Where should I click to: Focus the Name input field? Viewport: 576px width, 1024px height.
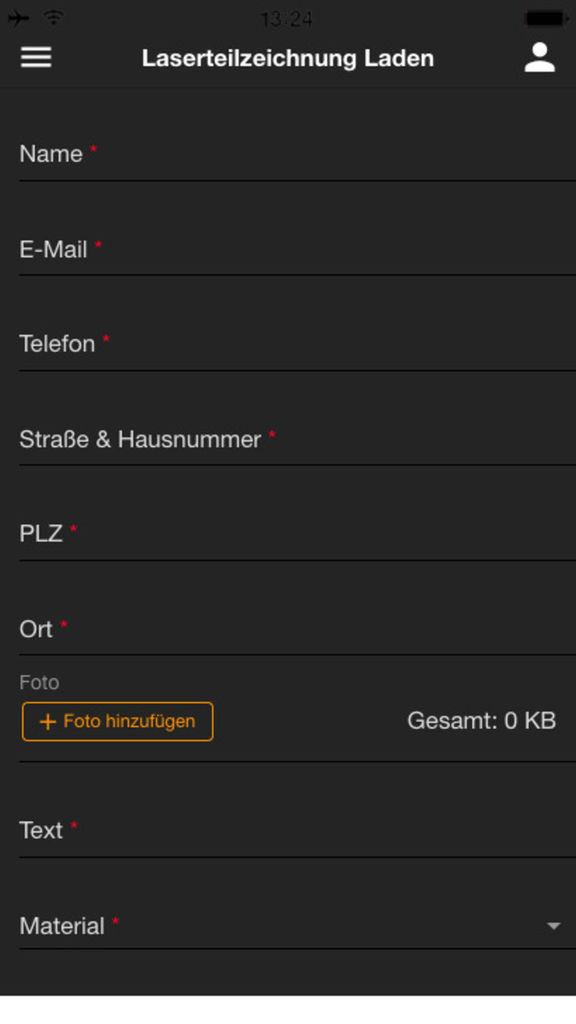[x=297, y=154]
